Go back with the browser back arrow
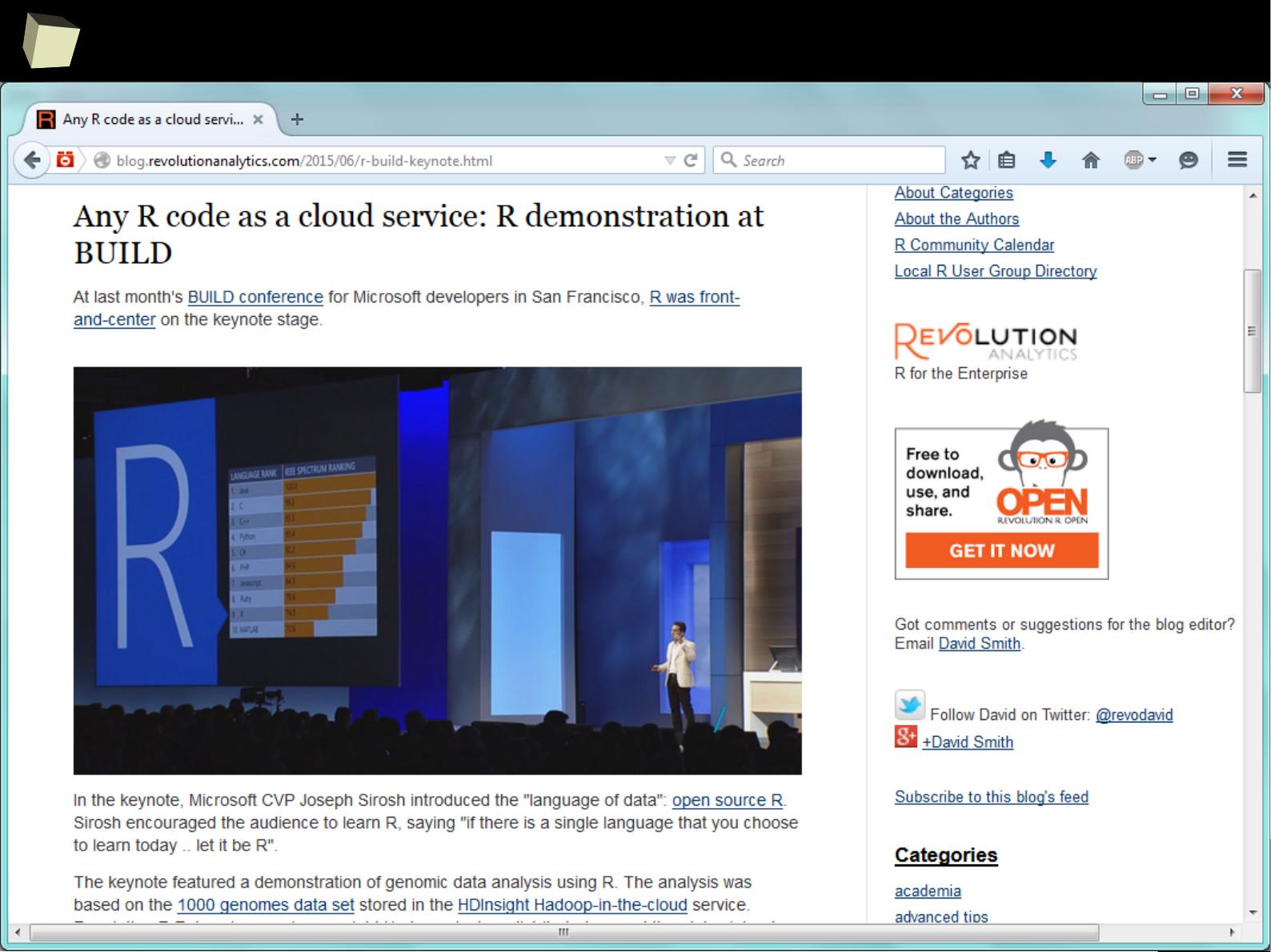The image size is (1271, 952). [x=31, y=160]
